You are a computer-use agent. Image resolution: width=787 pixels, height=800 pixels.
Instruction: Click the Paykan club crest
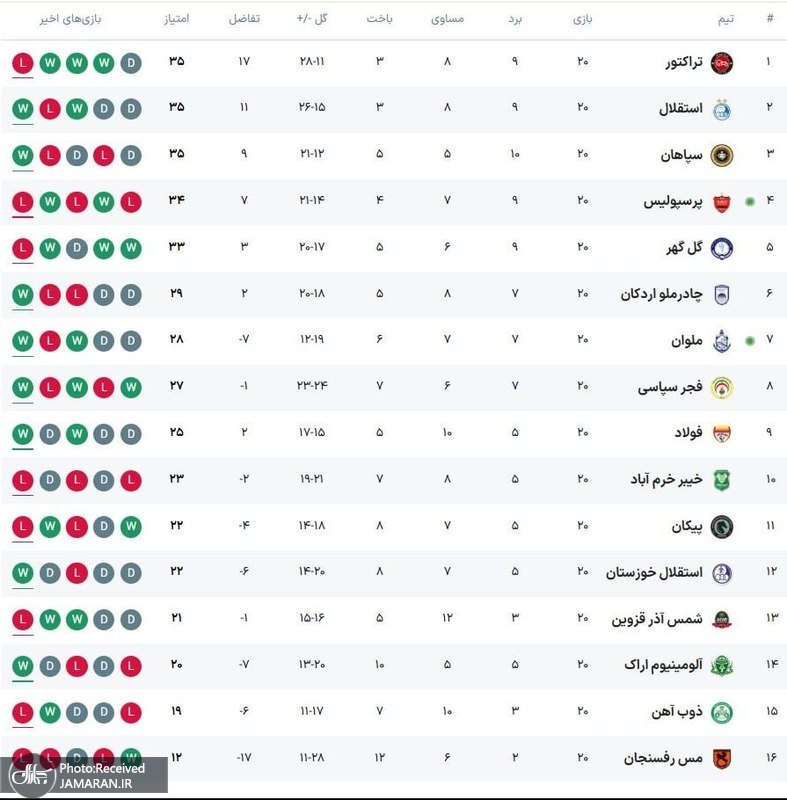tap(721, 526)
